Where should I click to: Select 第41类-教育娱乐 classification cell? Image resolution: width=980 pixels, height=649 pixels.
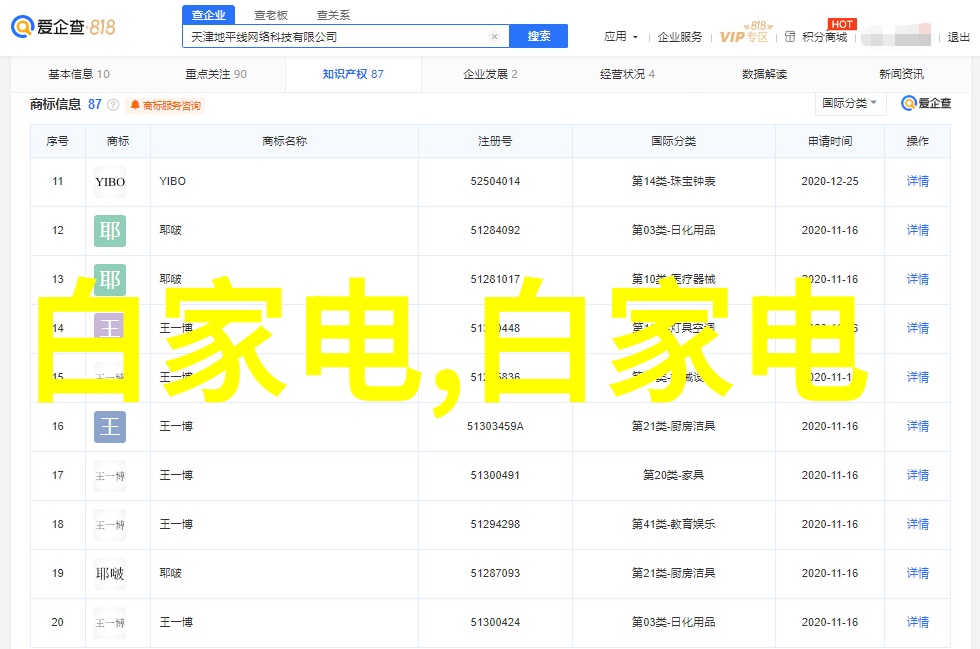[x=674, y=524]
